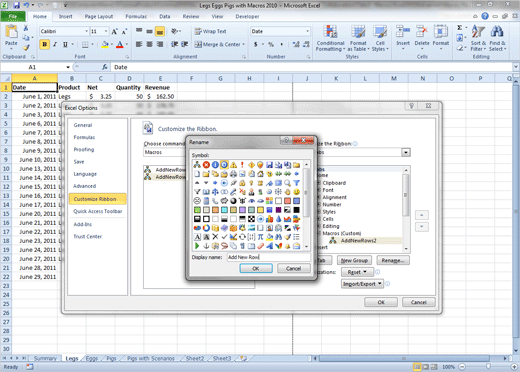
Task: Open the Customize the Ribbon tabs dropdown arrow
Action: [x=406, y=152]
